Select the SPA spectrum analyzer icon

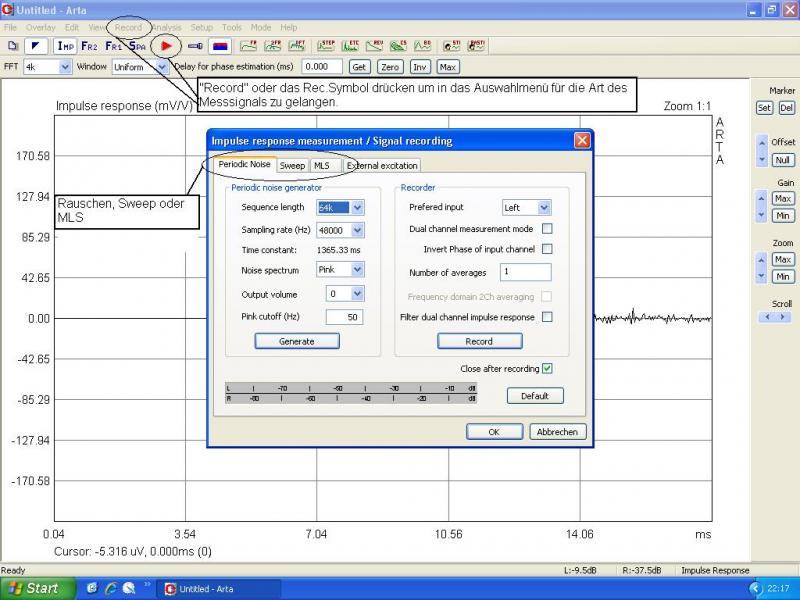coord(137,46)
